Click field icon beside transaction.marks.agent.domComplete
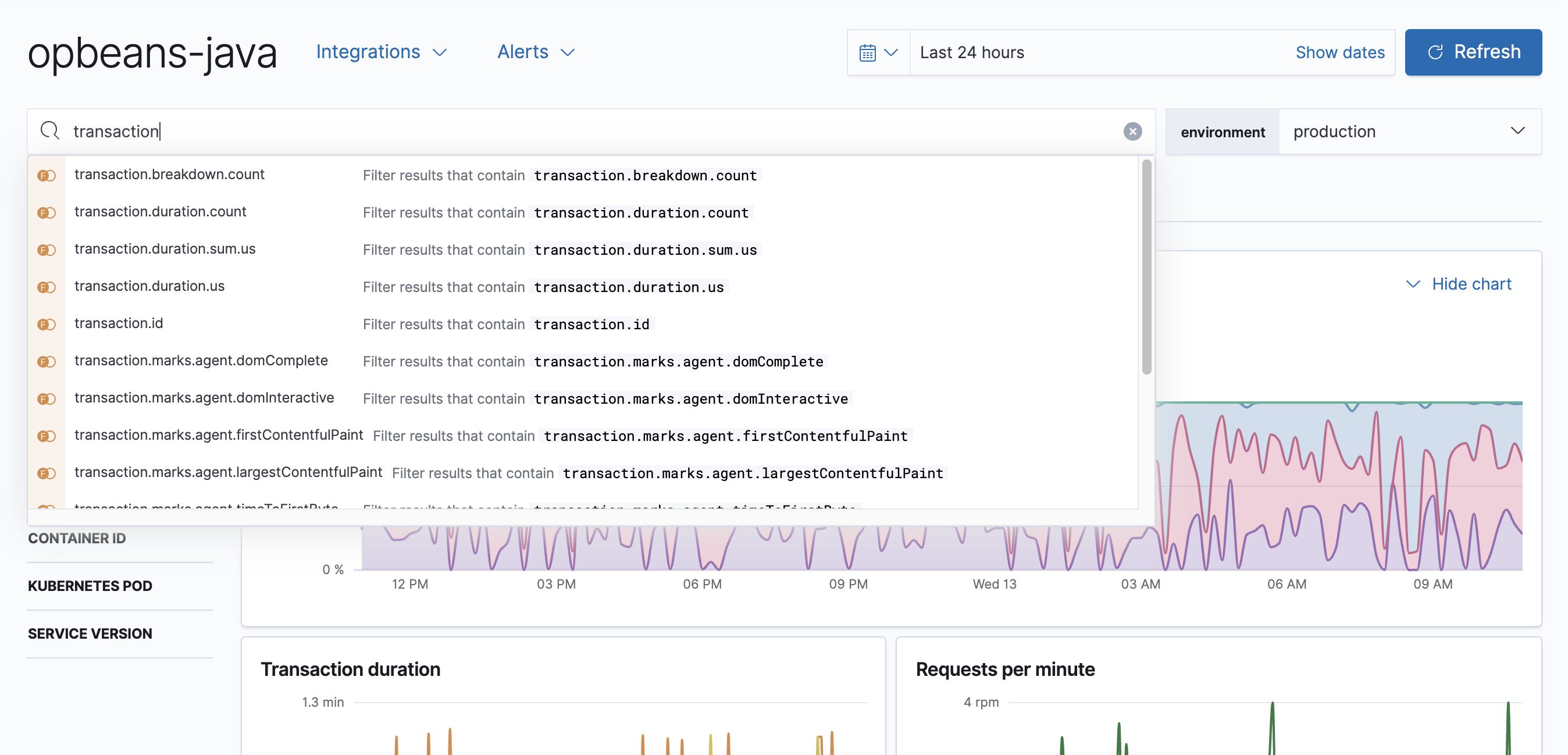This screenshot has height=755, width=1568. tap(47, 362)
